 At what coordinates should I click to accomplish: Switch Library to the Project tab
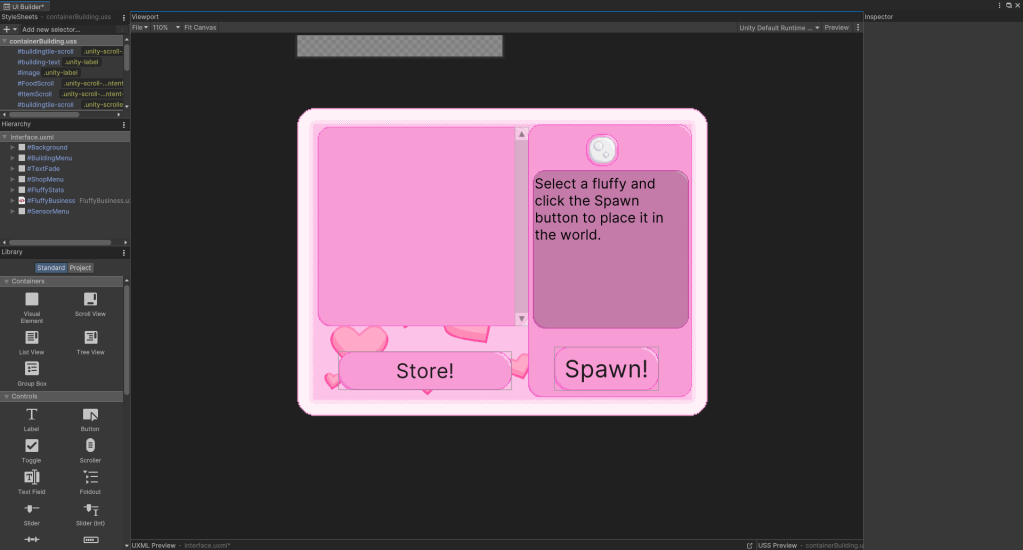click(80, 267)
